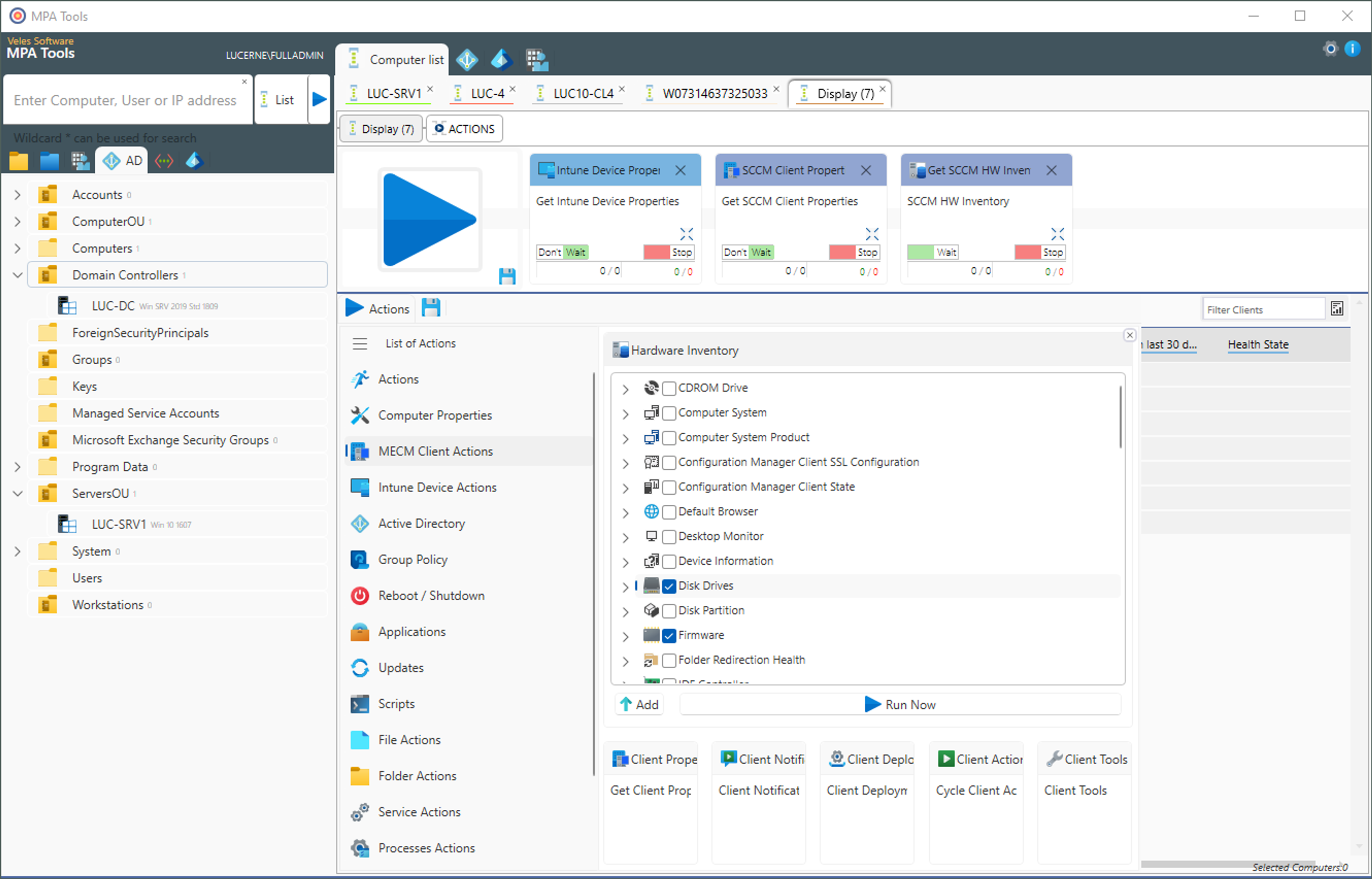
Task: Collapse the ServersOU folder
Action: tap(17, 493)
